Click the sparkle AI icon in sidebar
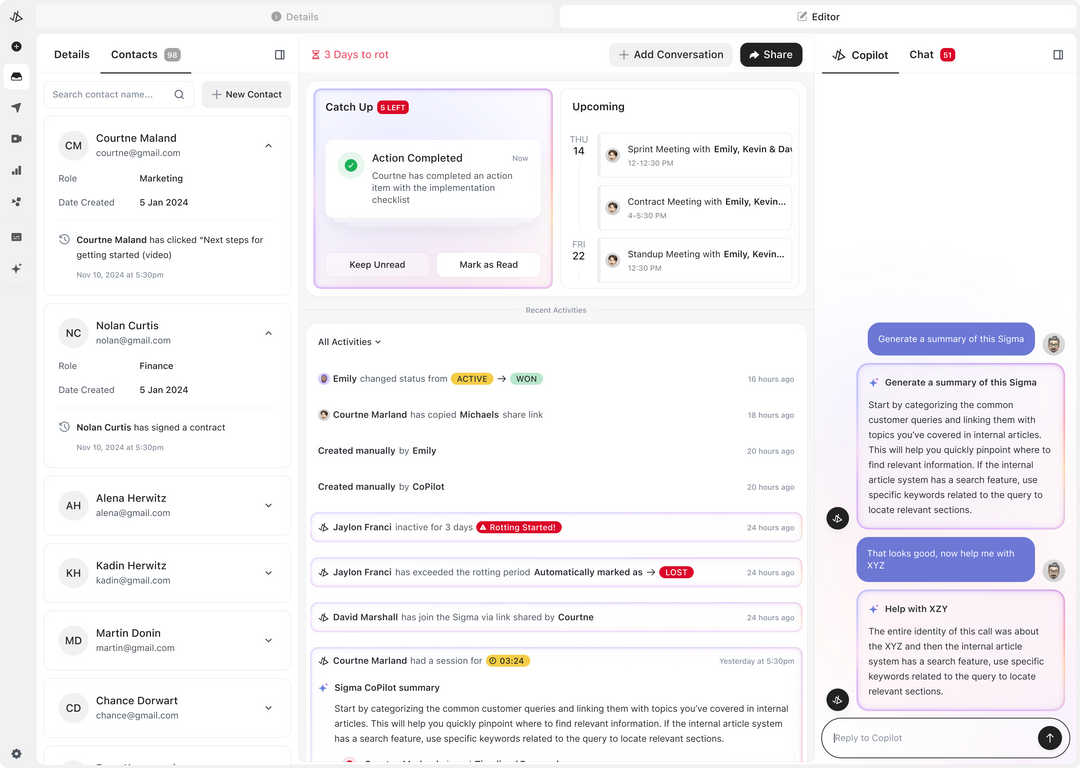1080x768 pixels. click(16, 268)
